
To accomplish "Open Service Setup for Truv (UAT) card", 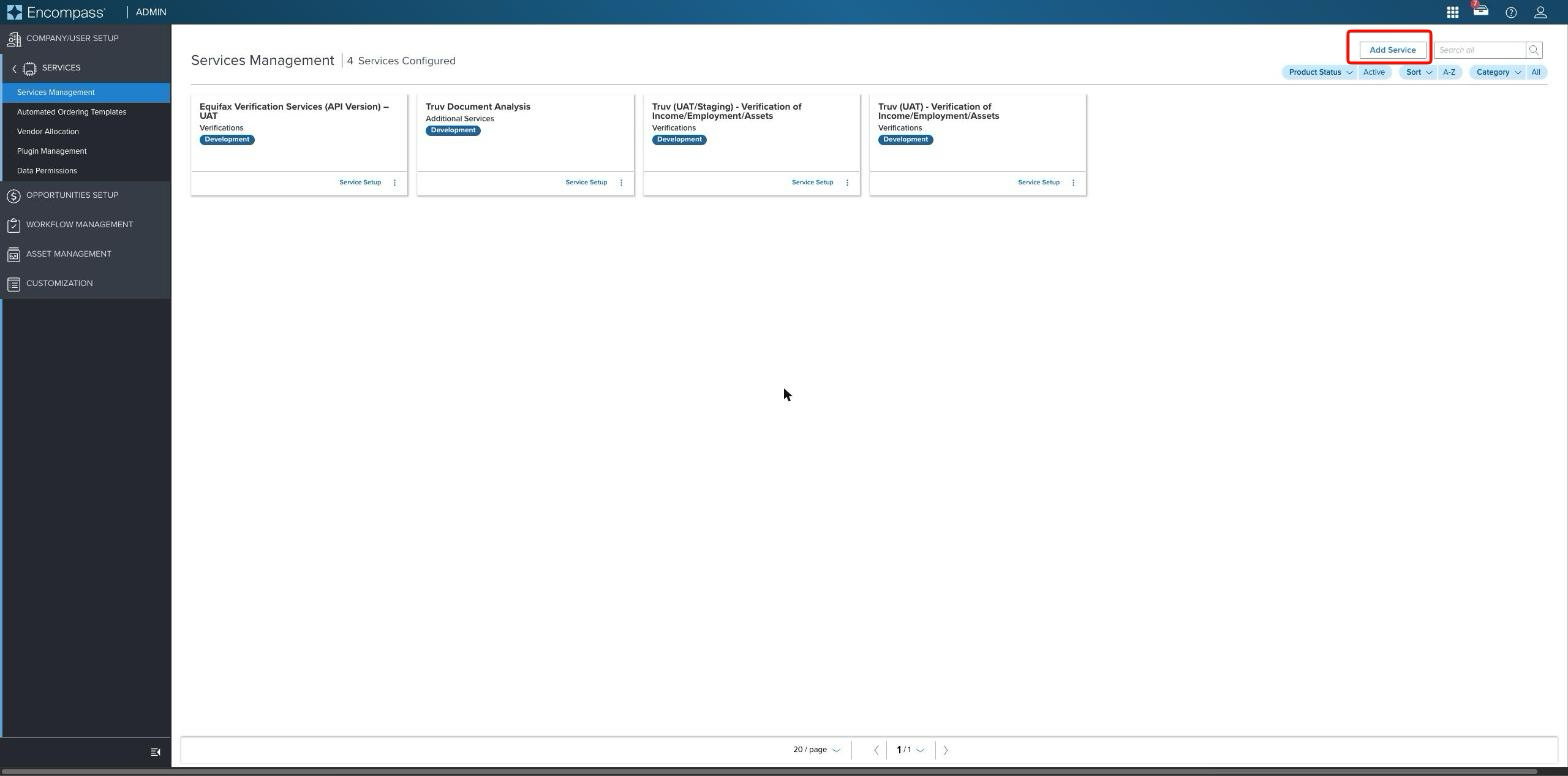I will (1038, 183).
